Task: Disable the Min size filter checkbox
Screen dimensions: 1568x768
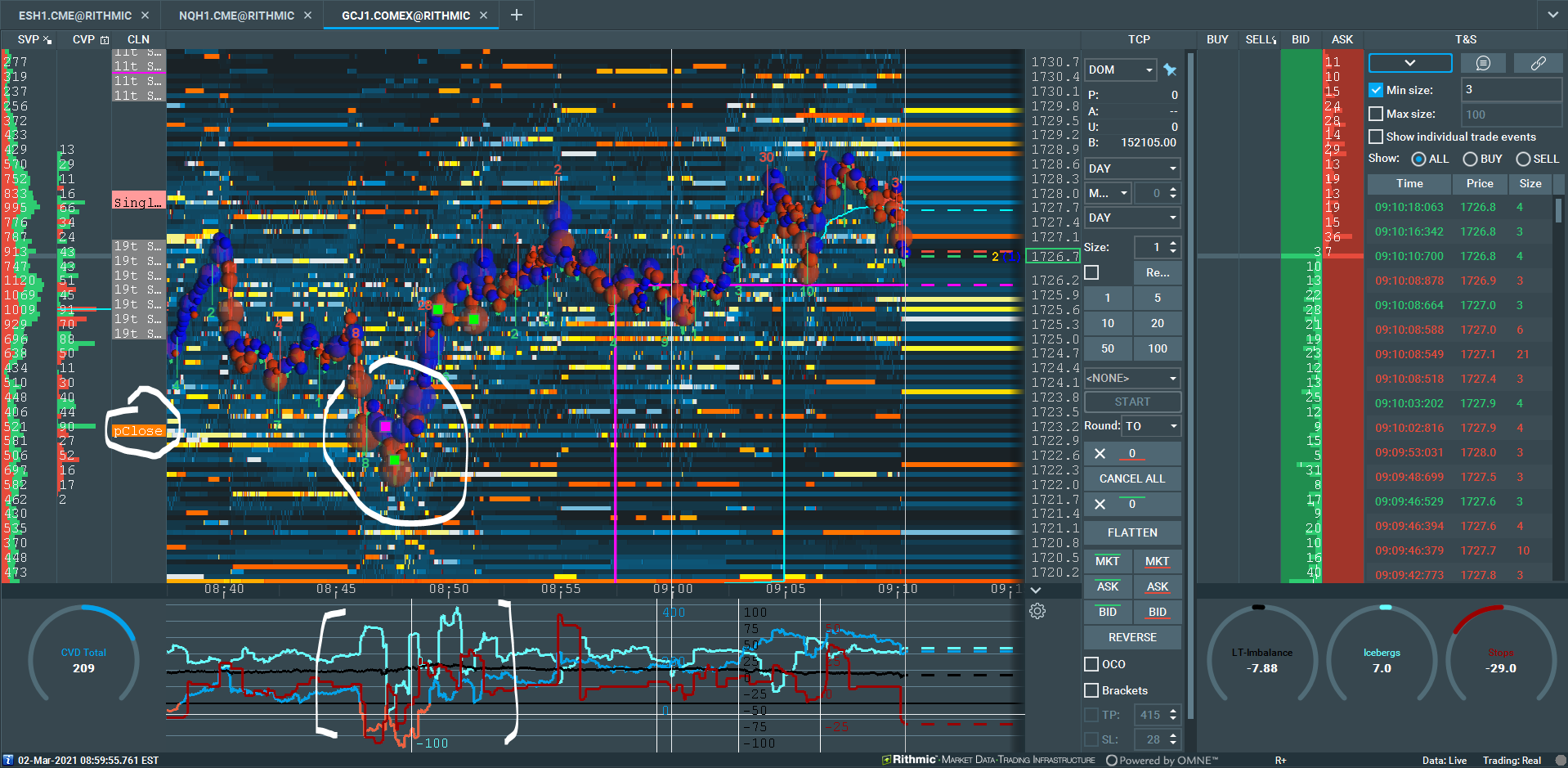Action: (1376, 90)
